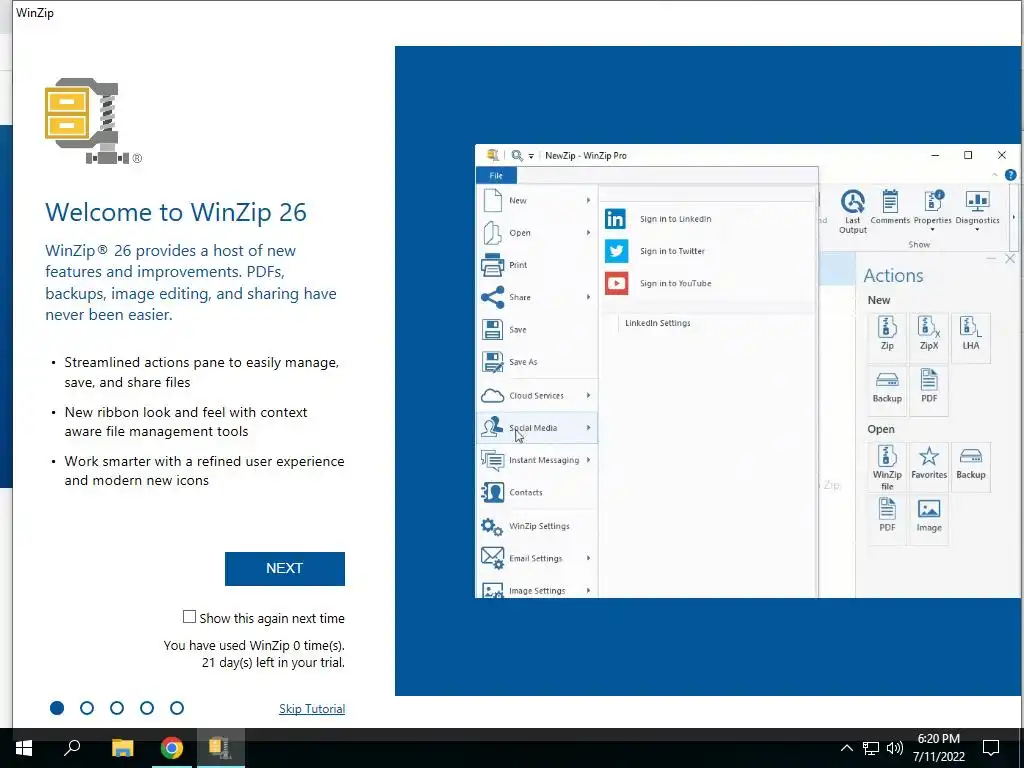Image resolution: width=1024 pixels, height=768 pixels.
Task: Expand the Cloud Services submenu arrow
Action: 588,396
